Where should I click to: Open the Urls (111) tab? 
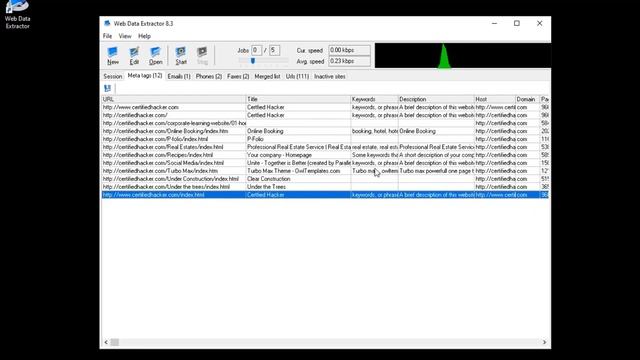click(x=297, y=76)
